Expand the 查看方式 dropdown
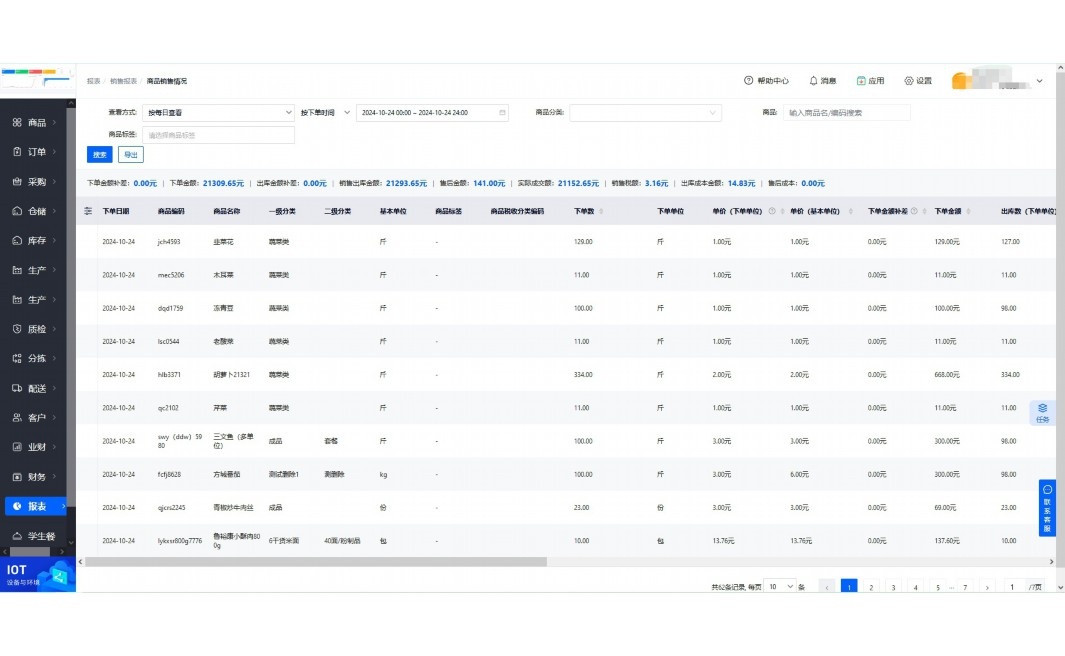1065x656 pixels. coord(217,113)
